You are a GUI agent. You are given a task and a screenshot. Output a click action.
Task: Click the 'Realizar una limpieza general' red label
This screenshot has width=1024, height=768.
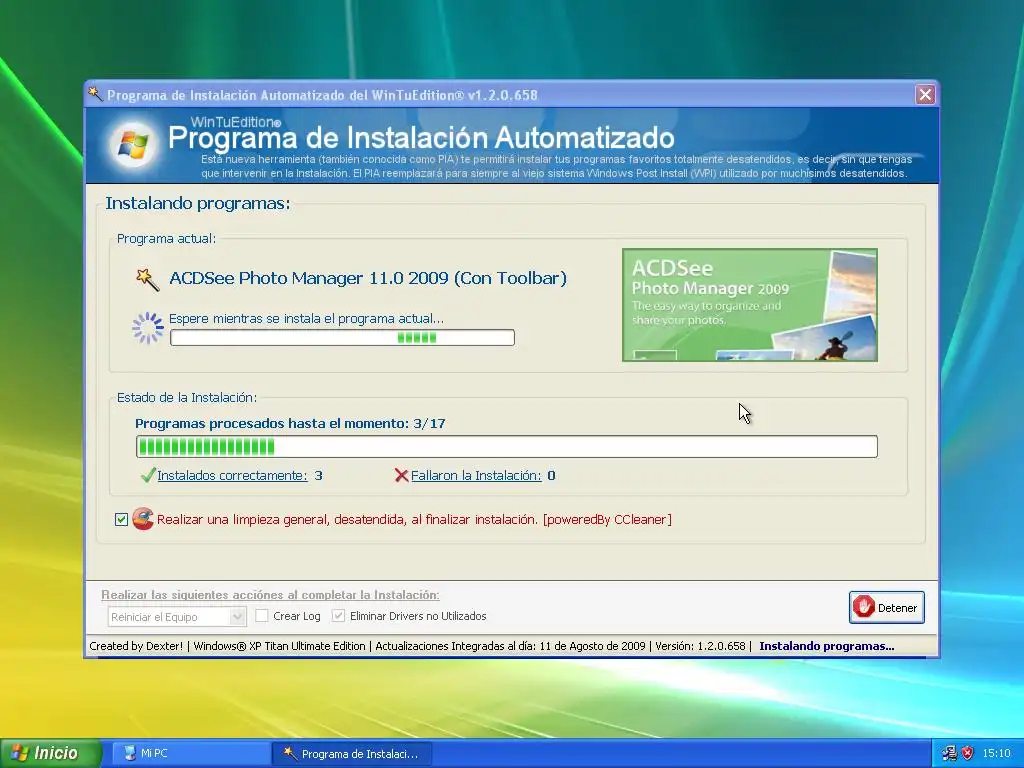point(414,519)
